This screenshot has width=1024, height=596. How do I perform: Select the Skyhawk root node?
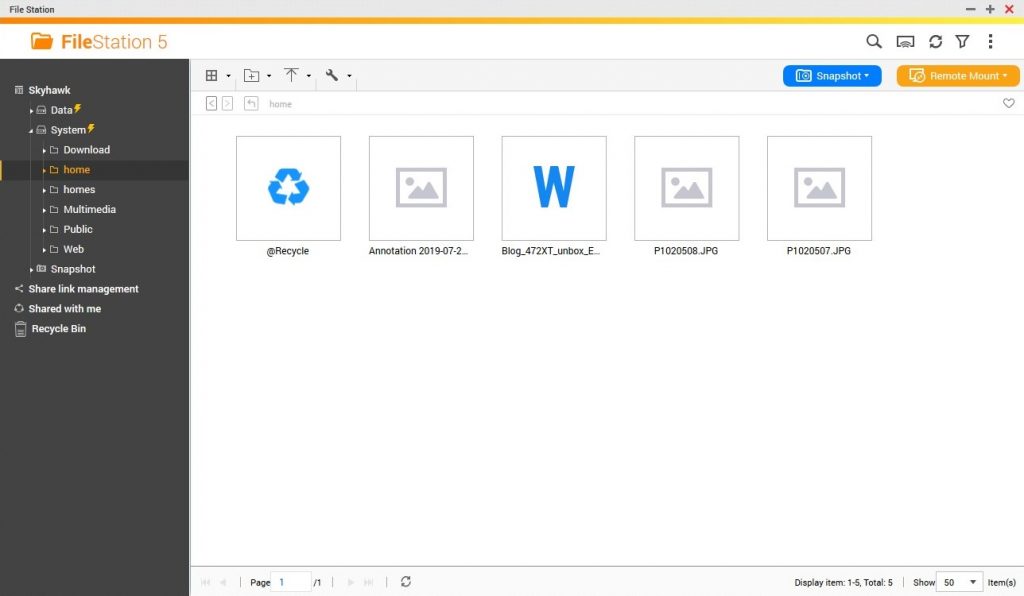click(49, 90)
